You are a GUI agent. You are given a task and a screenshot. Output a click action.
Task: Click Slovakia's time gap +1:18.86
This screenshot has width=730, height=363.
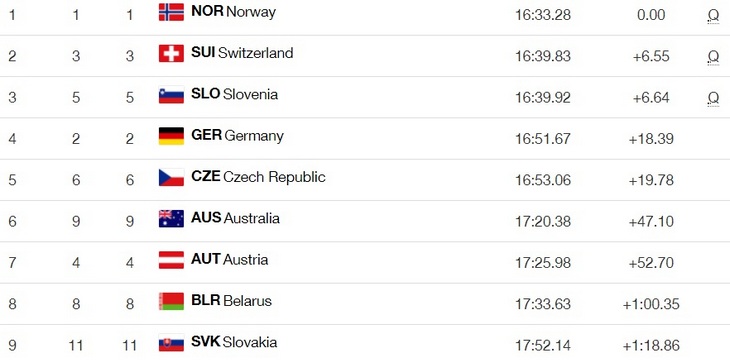[x=651, y=345]
